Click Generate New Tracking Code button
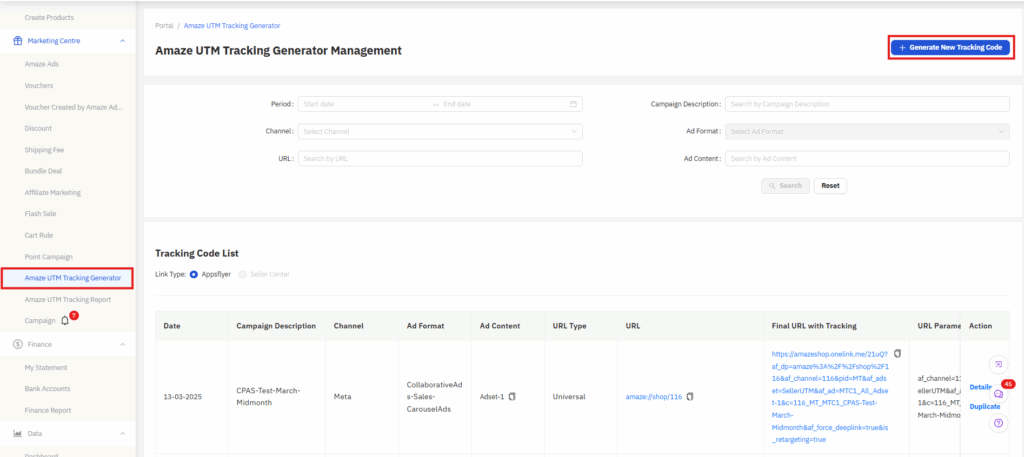The image size is (1024, 457). click(950, 48)
